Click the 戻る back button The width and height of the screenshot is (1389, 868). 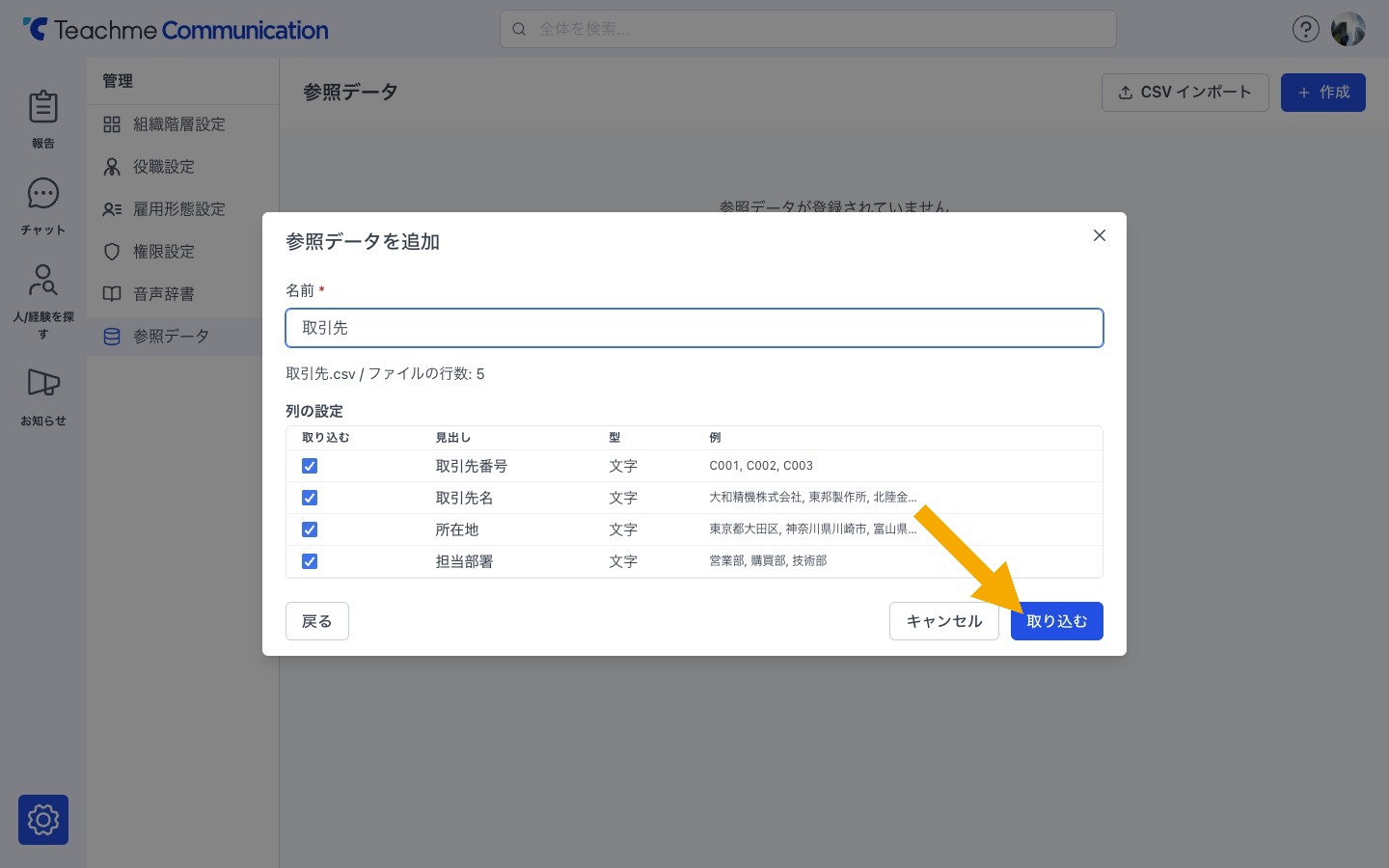316,621
